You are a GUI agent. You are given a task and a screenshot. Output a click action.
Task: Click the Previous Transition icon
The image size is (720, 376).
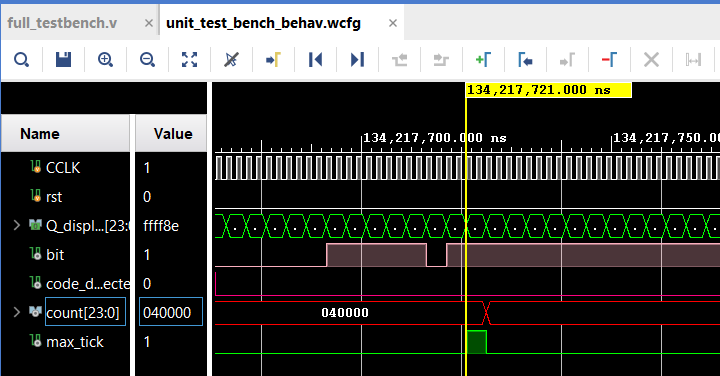tap(399, 60)
